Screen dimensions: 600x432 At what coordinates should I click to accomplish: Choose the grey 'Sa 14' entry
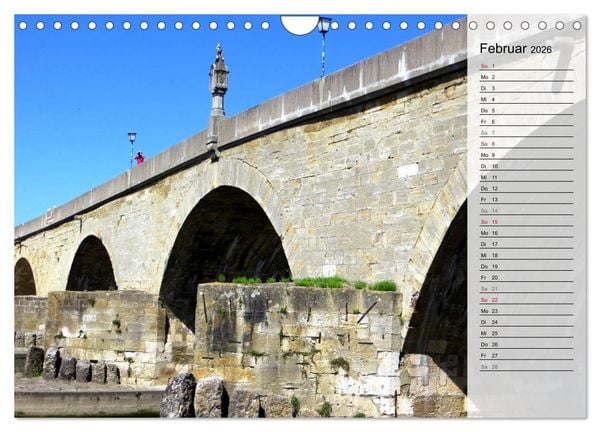point(527,210)
